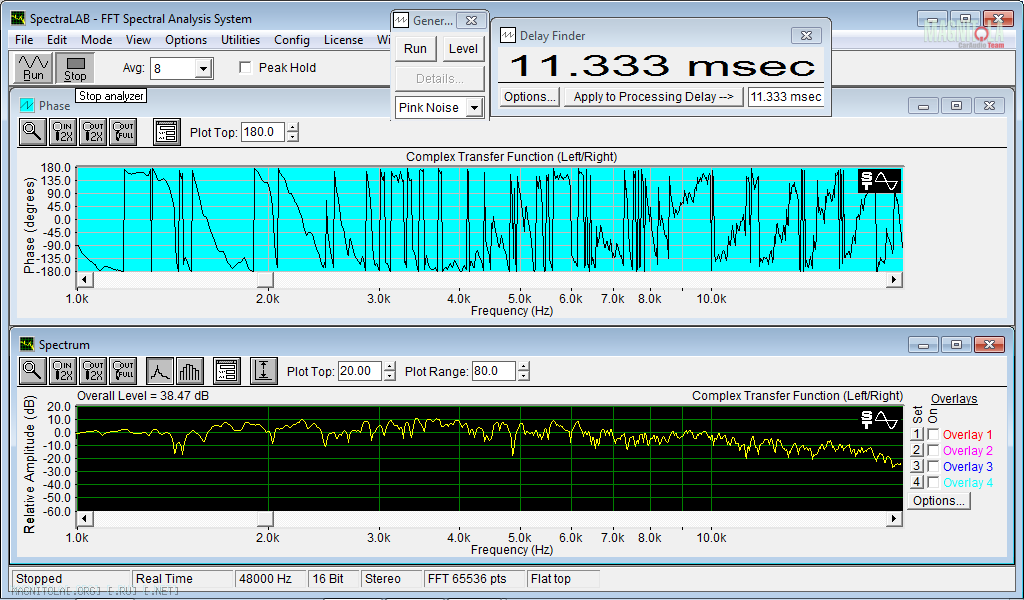The image size is (1024, 600).
Task: Click the 48000 Hz status bar entry
Action: 270,578
